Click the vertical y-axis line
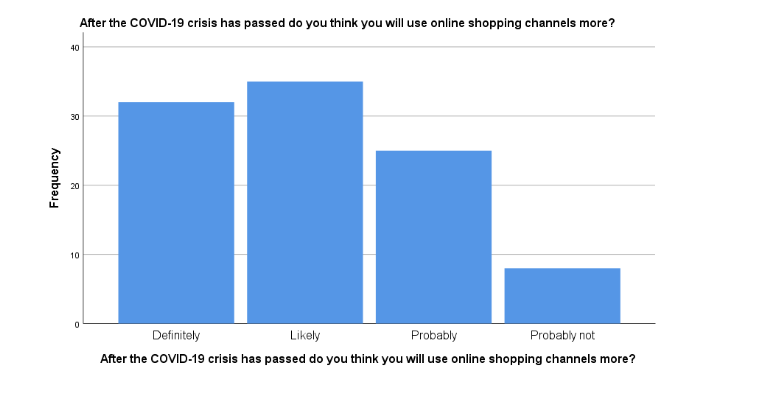Screen dimensions: 764x398 (83, 178)
